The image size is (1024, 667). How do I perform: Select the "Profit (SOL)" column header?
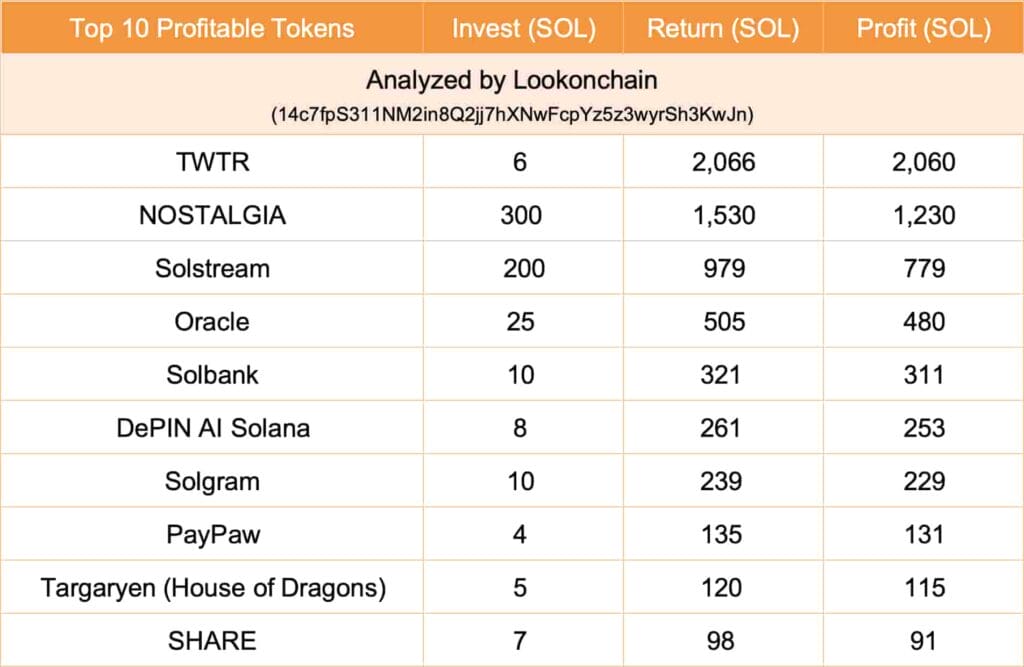[x=923, y=28]
